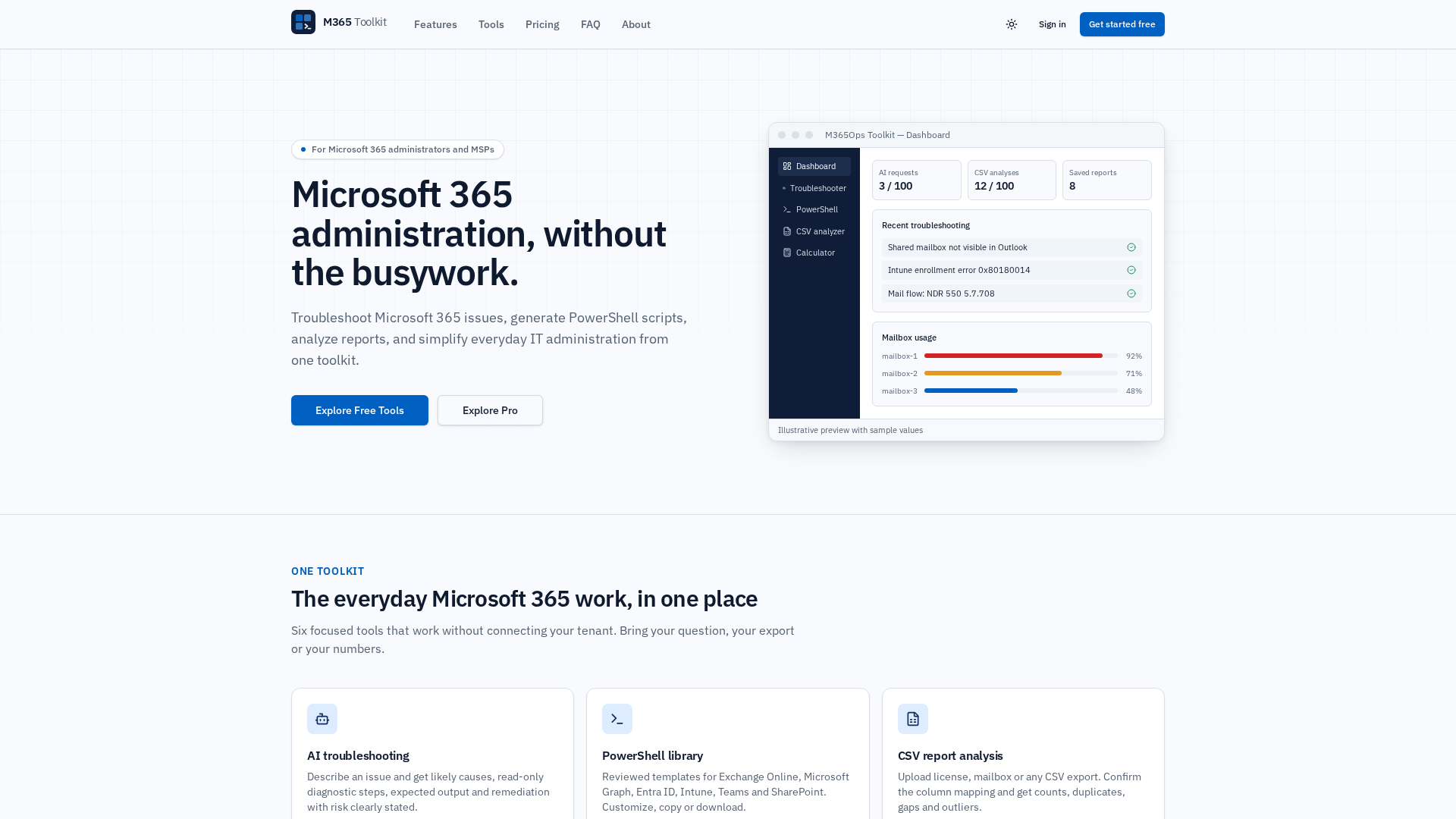
Task: Click the Dashboard grid icon in preview sidebar
Action: click(x=787, y=166)
